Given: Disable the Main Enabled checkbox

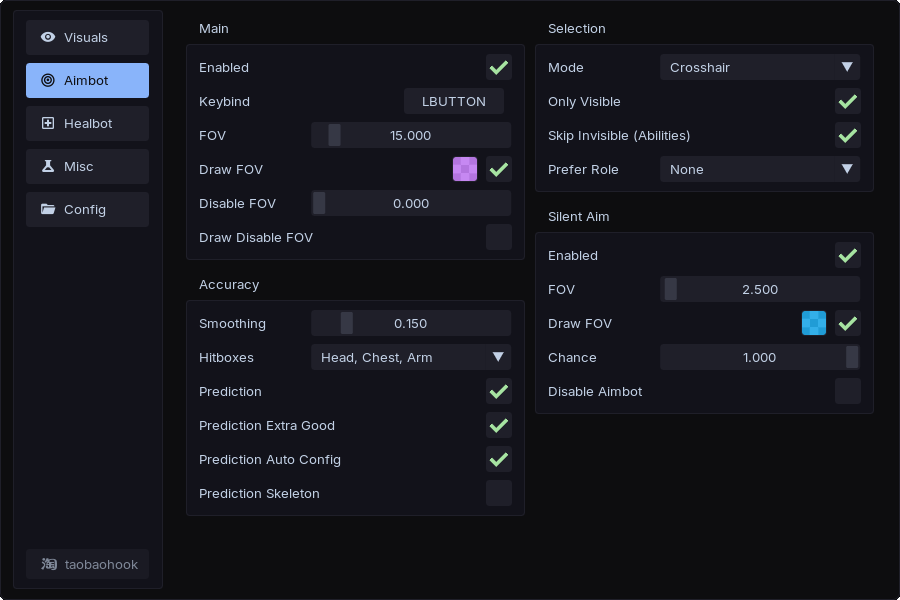Looking at the screenshot, I should coord(498,68).
